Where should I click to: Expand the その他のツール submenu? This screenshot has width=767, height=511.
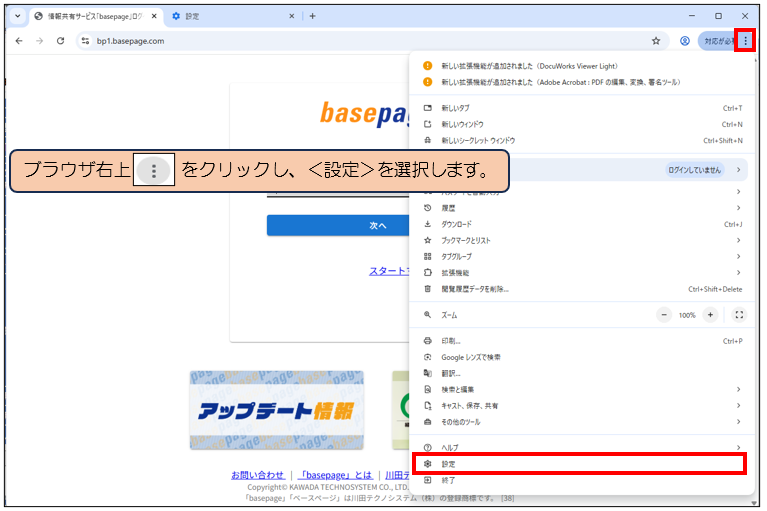tap(580, 422)
